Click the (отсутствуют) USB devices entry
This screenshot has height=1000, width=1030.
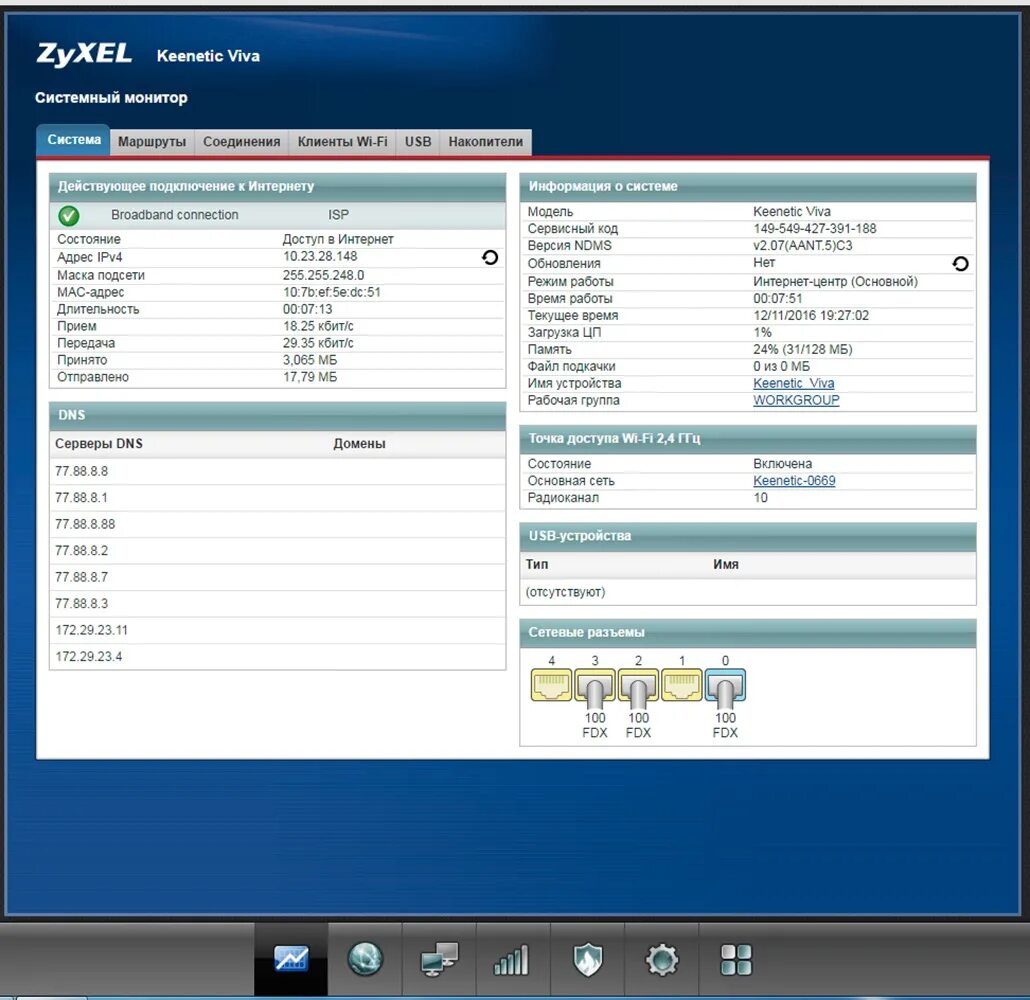tap(565, 592)
